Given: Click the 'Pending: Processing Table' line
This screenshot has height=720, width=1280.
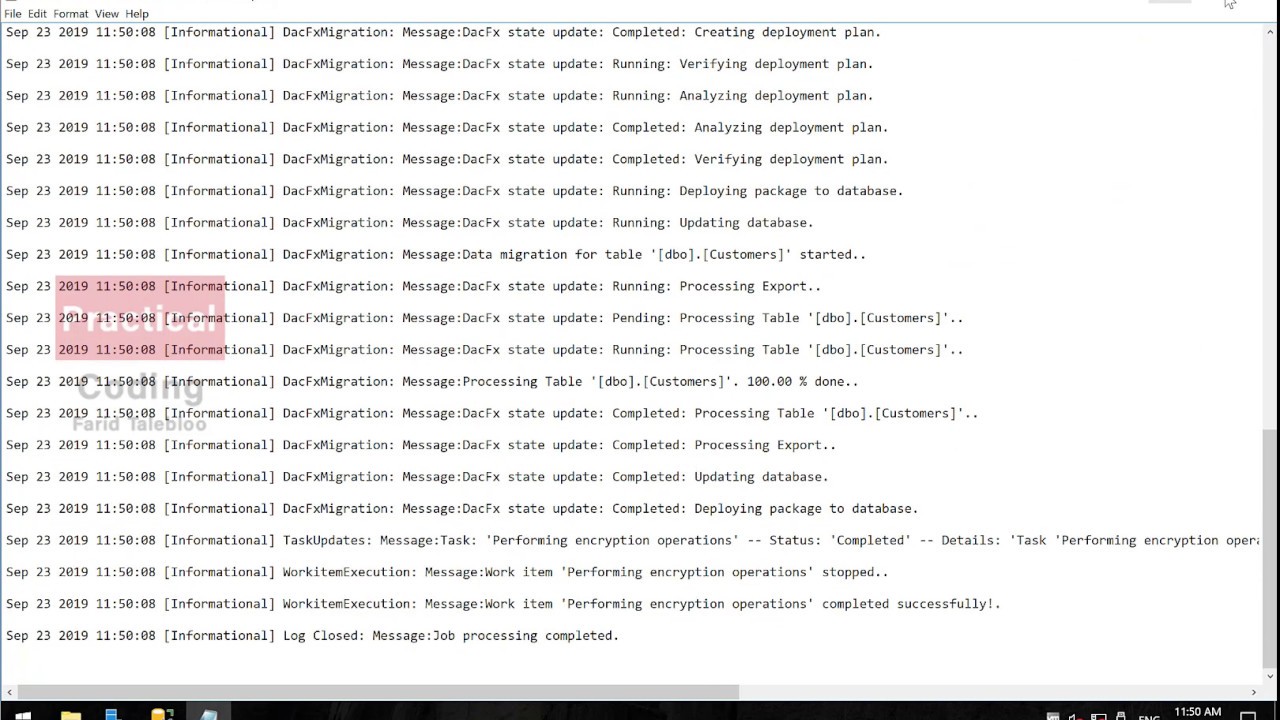Looking at the screenshot, I should pos(485,318).
